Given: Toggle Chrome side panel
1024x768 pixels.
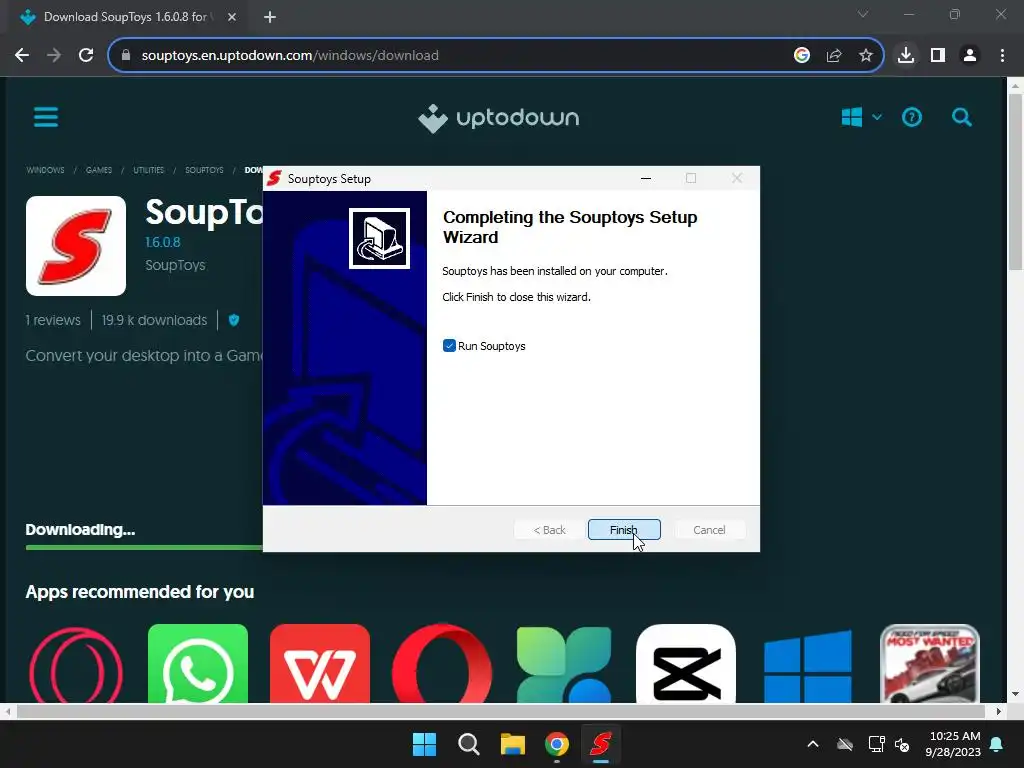Looking at the screenshot, I should click(x=938, y=56).
